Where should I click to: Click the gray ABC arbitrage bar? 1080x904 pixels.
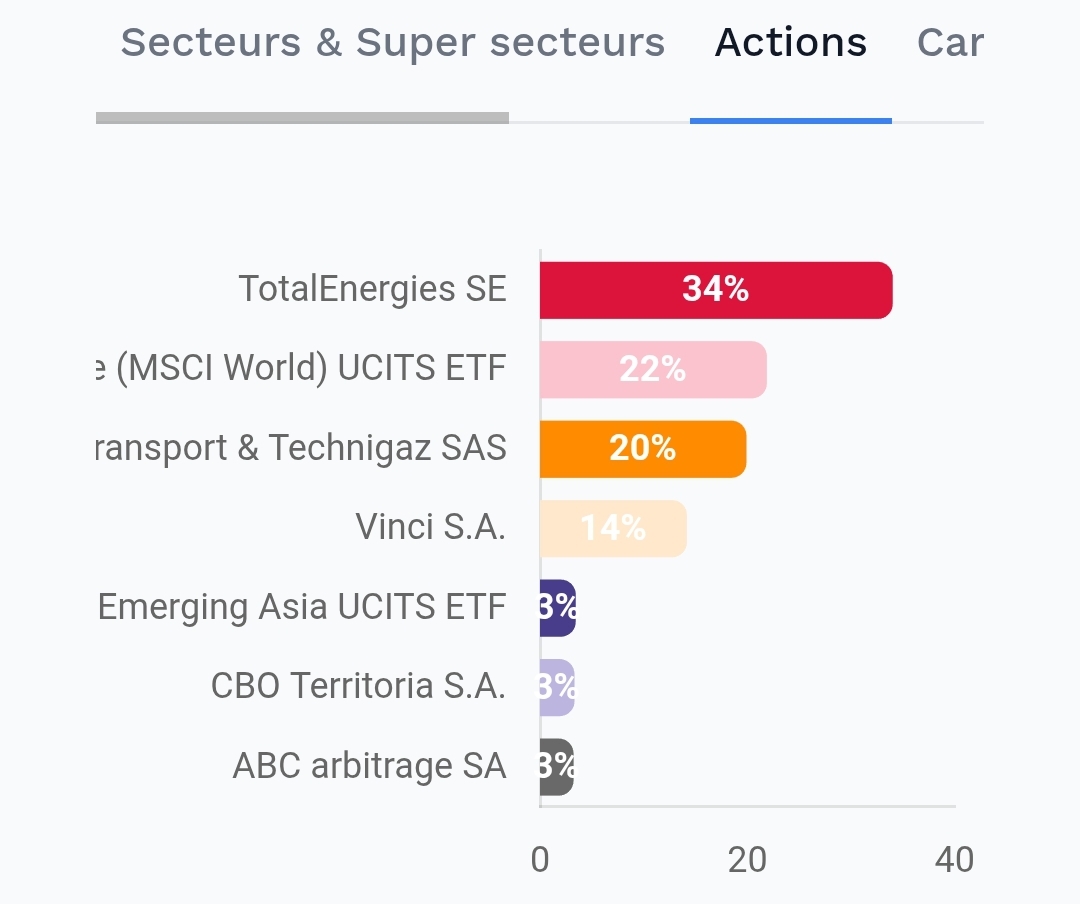point(556,767)
